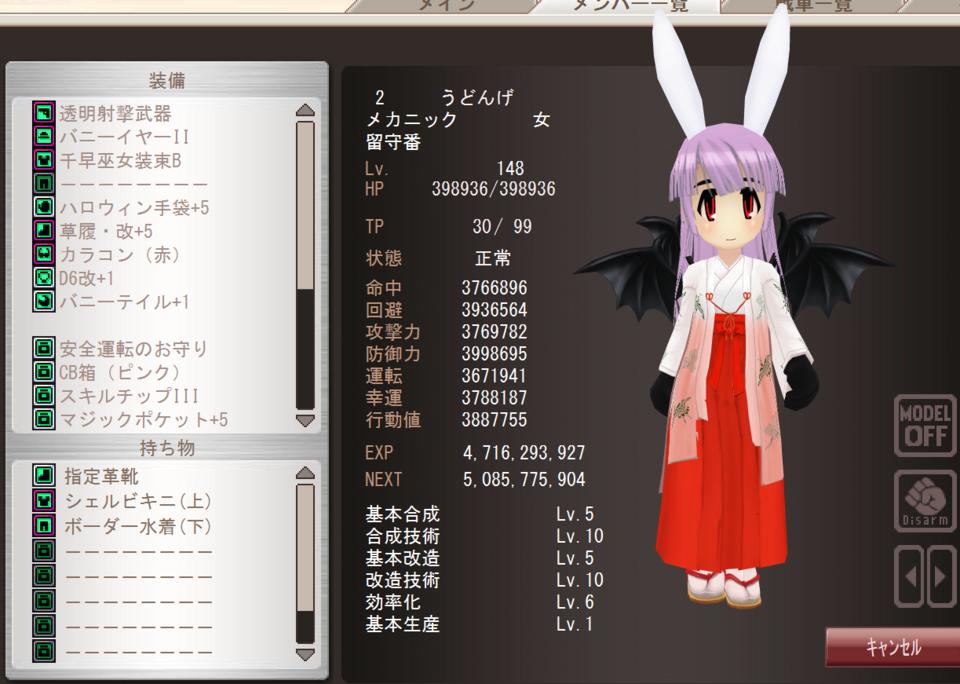Viewport: 960px width, 684px height.
Task: Select the CB箱（ピンク） item icon
Action: point(43,372)
